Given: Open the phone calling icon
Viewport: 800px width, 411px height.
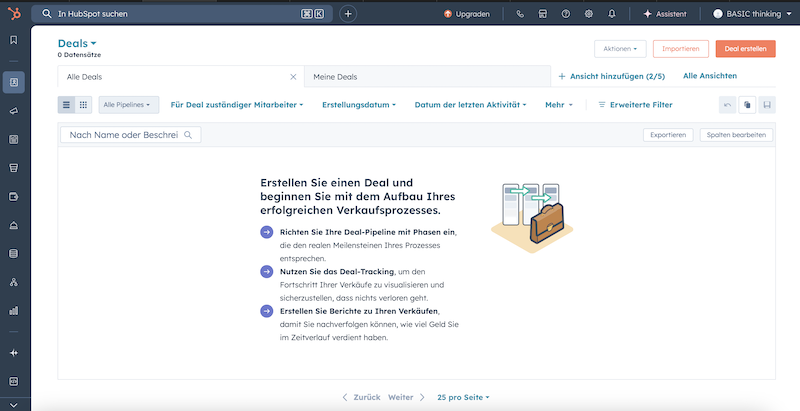Looking at the screenshot, I should [520, 14].
